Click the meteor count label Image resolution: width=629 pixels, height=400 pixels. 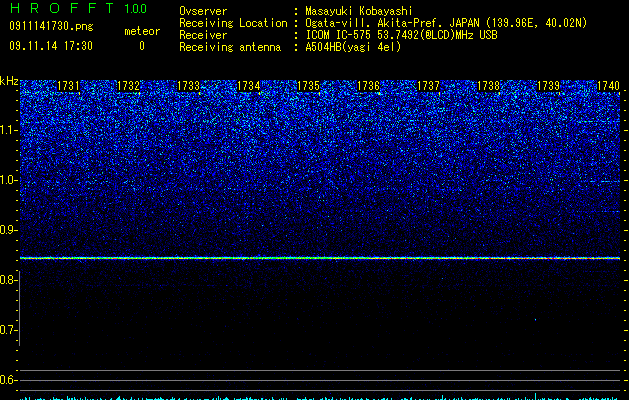[x=142, y=31]
